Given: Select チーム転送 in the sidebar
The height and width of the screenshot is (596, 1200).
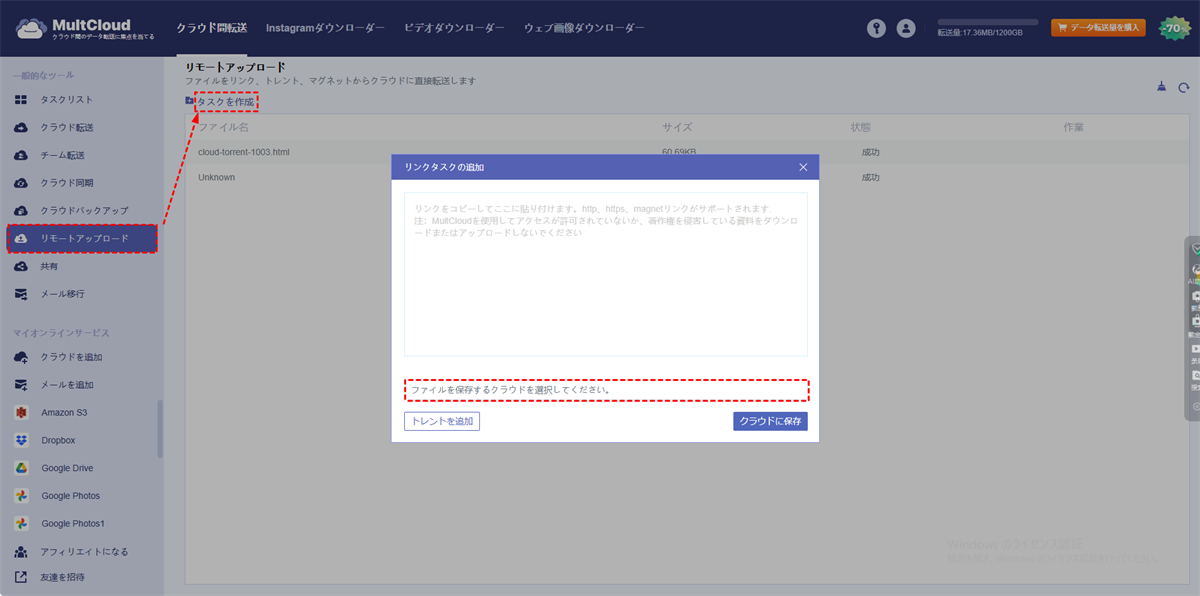Looking at the screenshot, I should (62, 156).
